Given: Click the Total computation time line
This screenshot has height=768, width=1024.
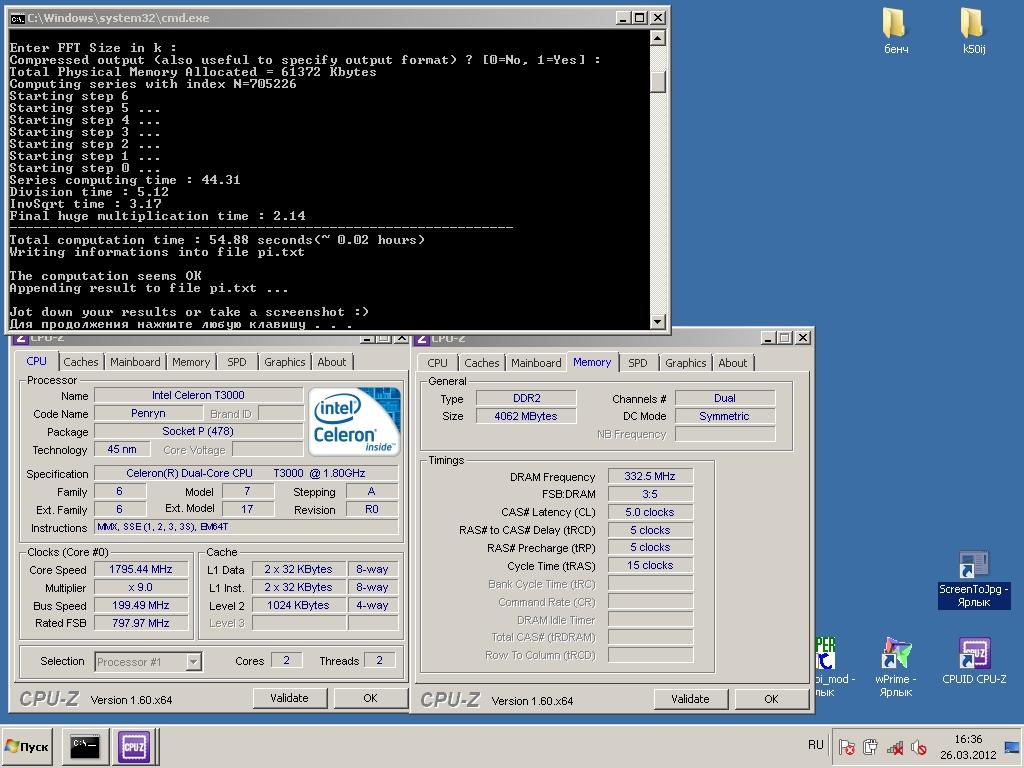Looking at the screenshot, I should [217, 240].
